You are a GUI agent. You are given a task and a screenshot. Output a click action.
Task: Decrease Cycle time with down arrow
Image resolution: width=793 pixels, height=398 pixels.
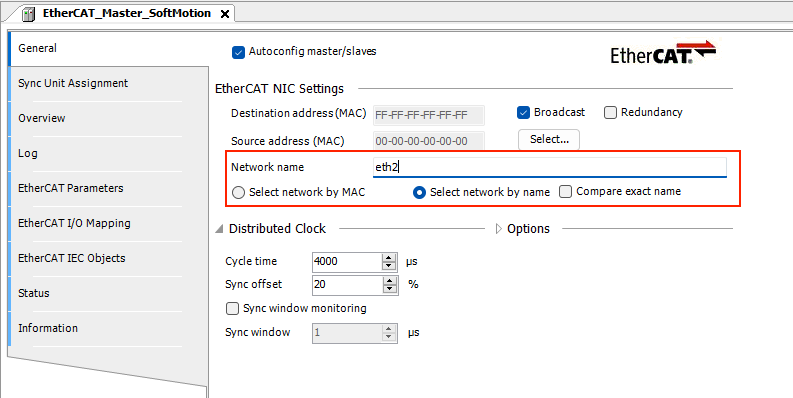point(389,267)
